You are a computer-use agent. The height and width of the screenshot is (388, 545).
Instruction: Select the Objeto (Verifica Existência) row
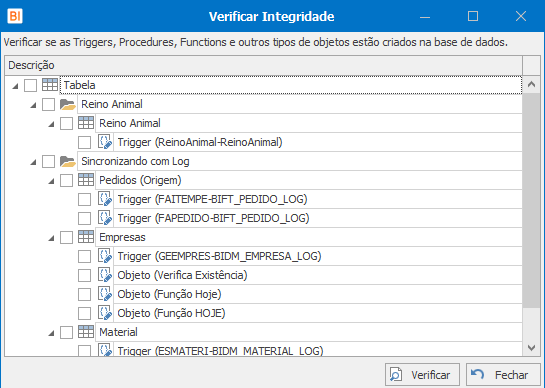point(318,275)
